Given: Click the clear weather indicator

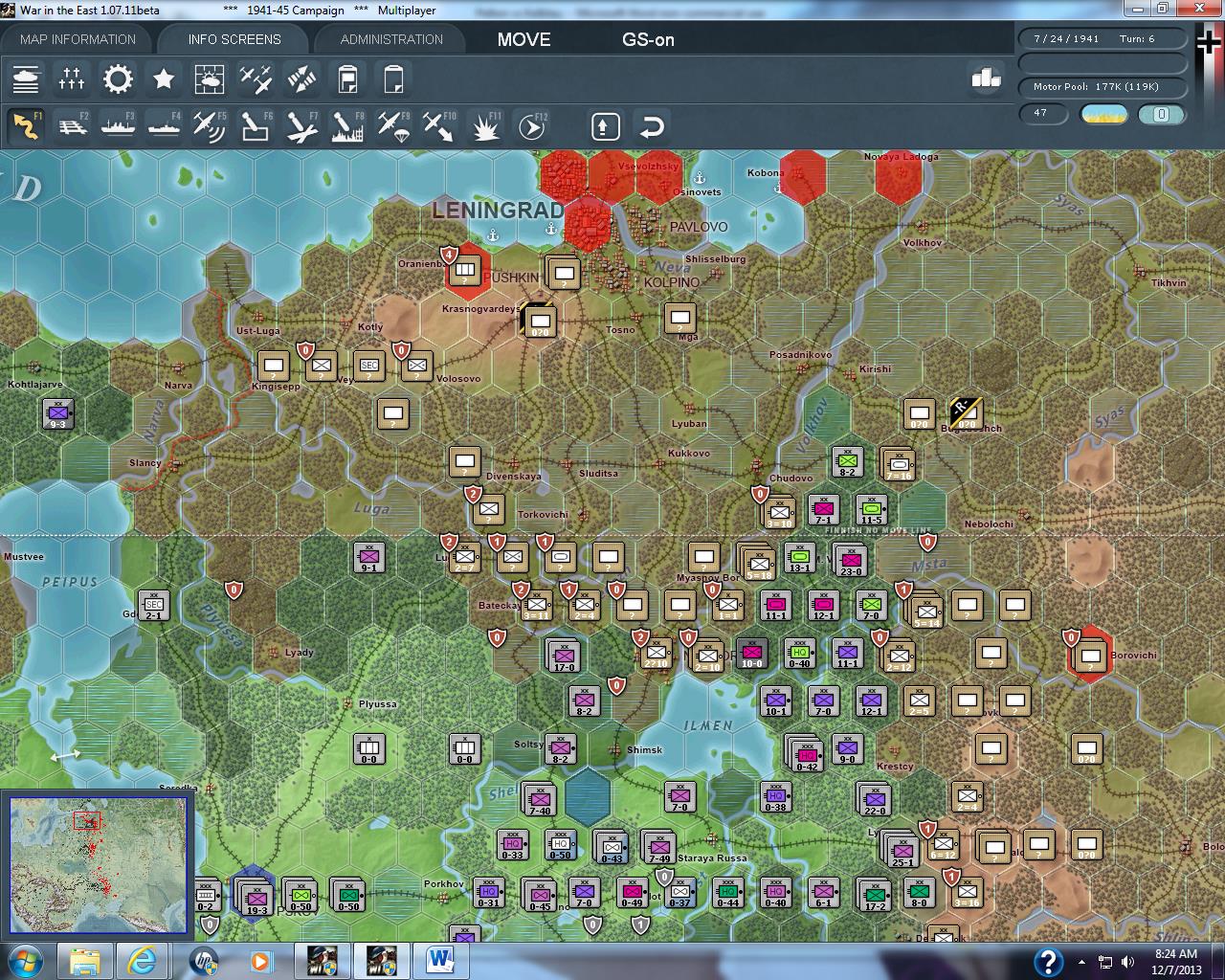Looking at the screenshot, I should point(1103,114).
